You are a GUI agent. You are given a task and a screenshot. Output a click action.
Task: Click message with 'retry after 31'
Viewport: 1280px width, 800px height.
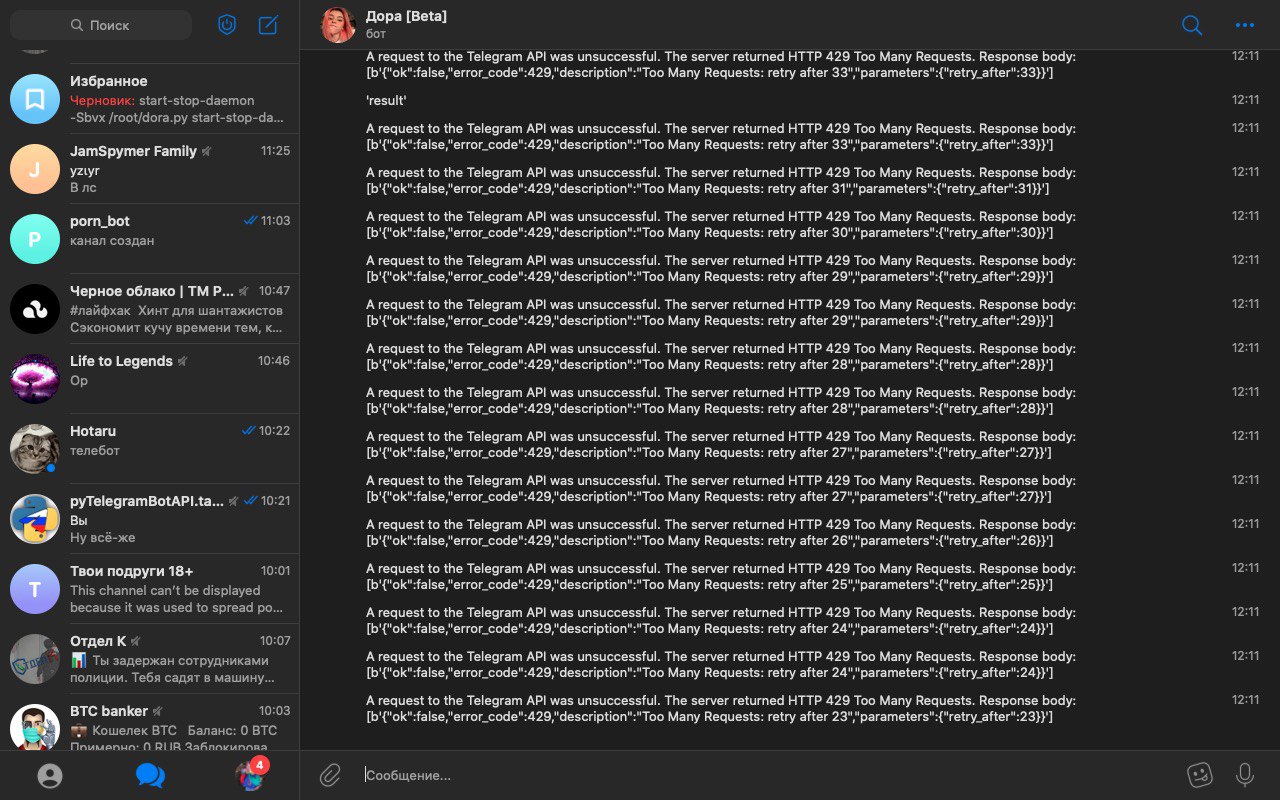pyautogui.click(x=721, y=180)
